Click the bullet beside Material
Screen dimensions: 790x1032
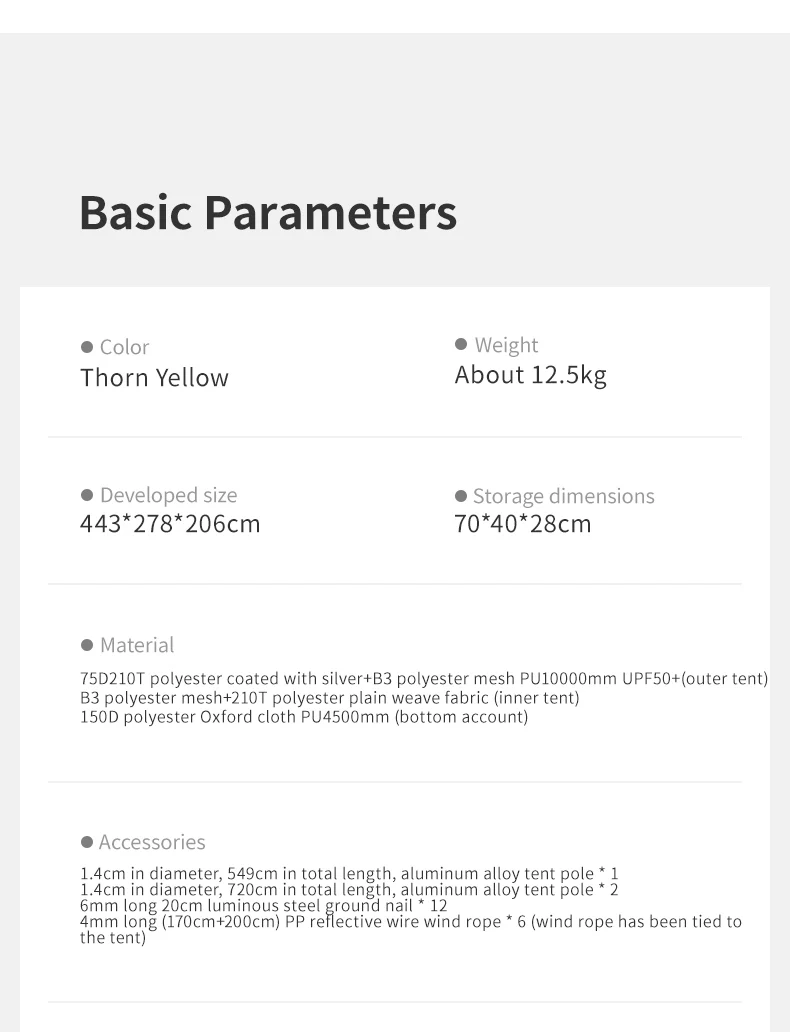coord(87,645)
